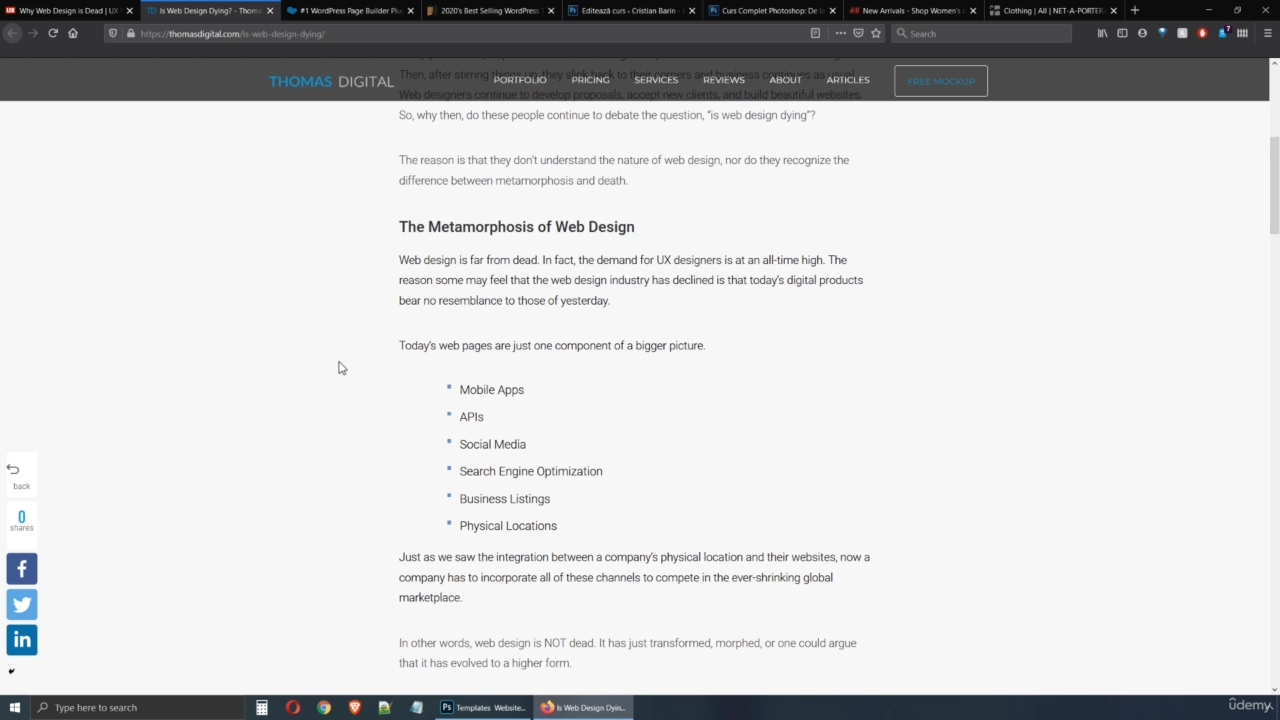Open Articles in site navigation

pyautogui.click(x=848, y=80)
